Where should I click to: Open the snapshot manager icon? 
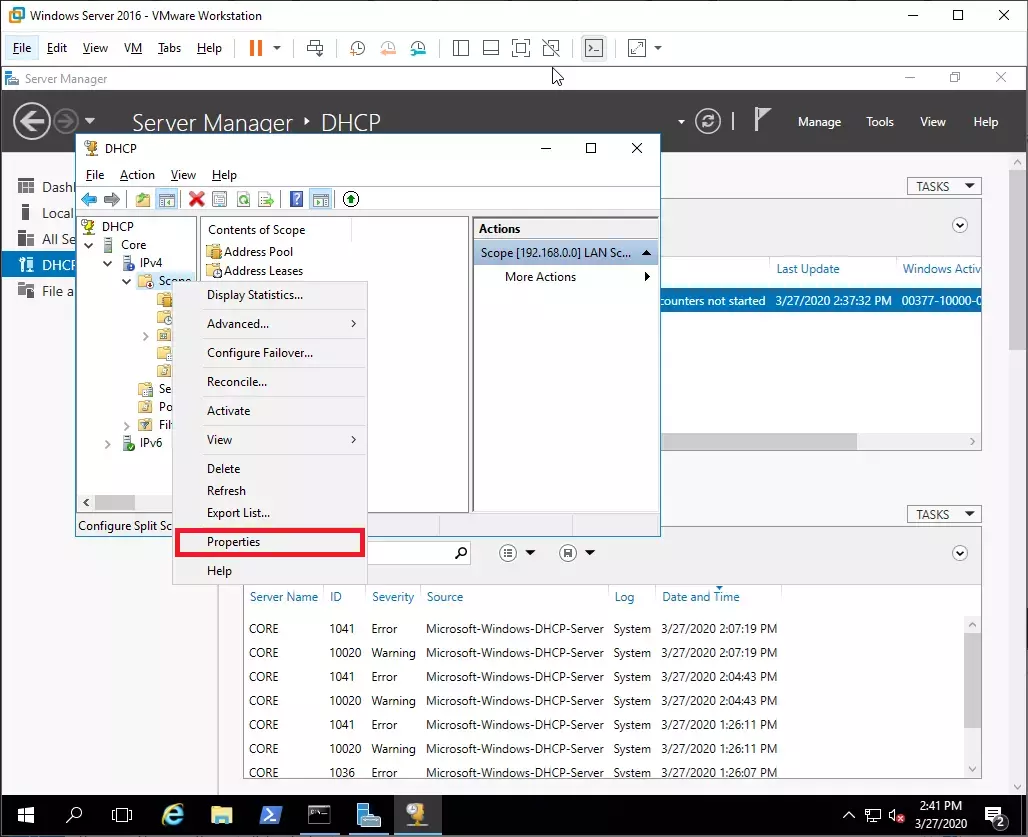pos(418,48)
